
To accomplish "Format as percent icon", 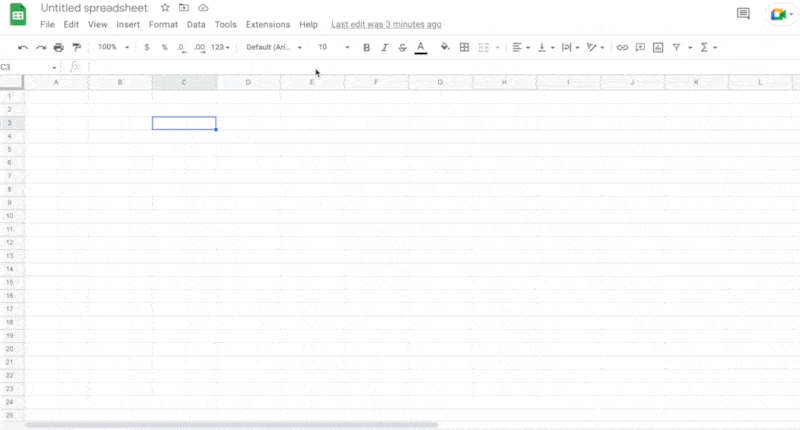I will (164, 47).
